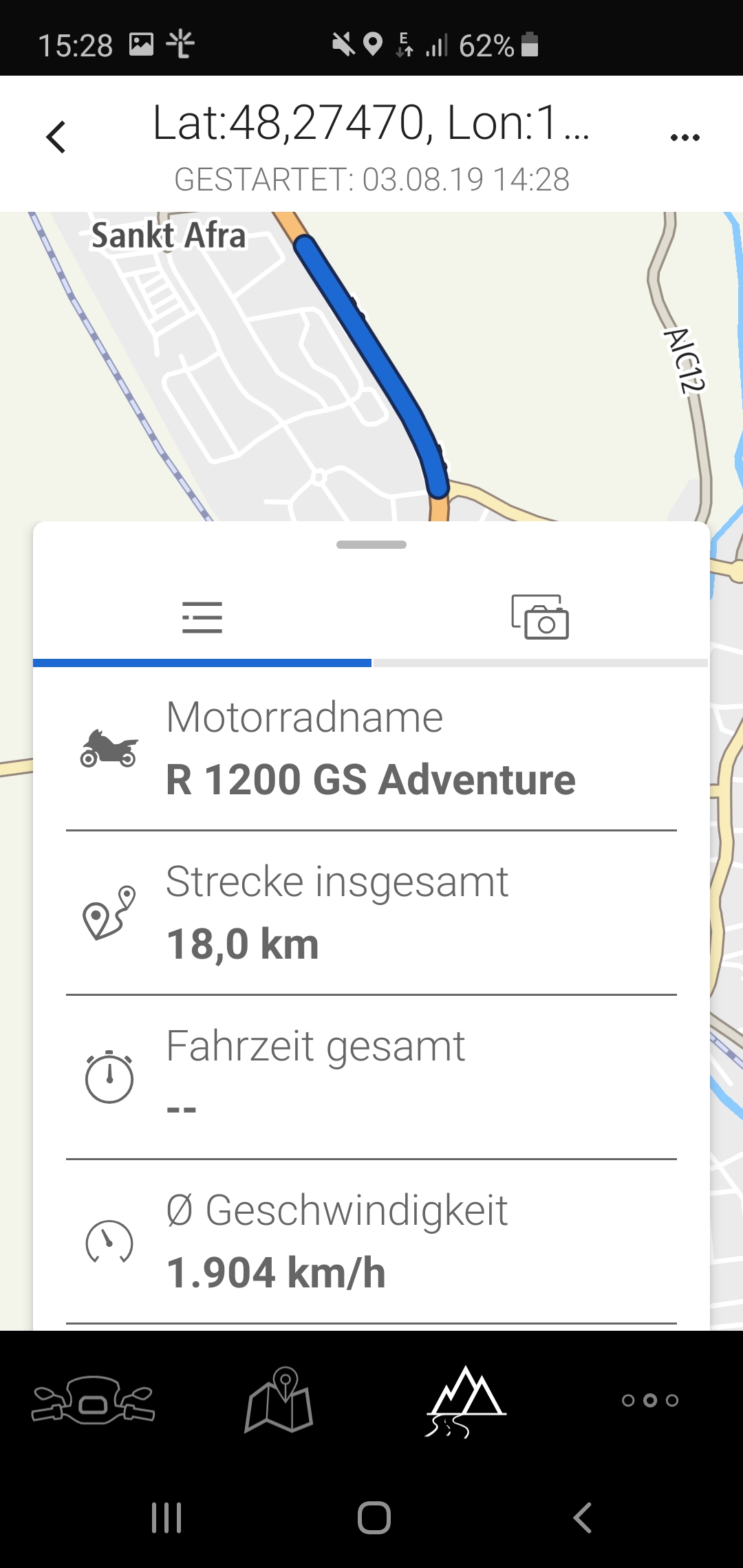Open the three-dot overflow menu
This screenshot has height=1568, width=743.
[x=685, y=138]
